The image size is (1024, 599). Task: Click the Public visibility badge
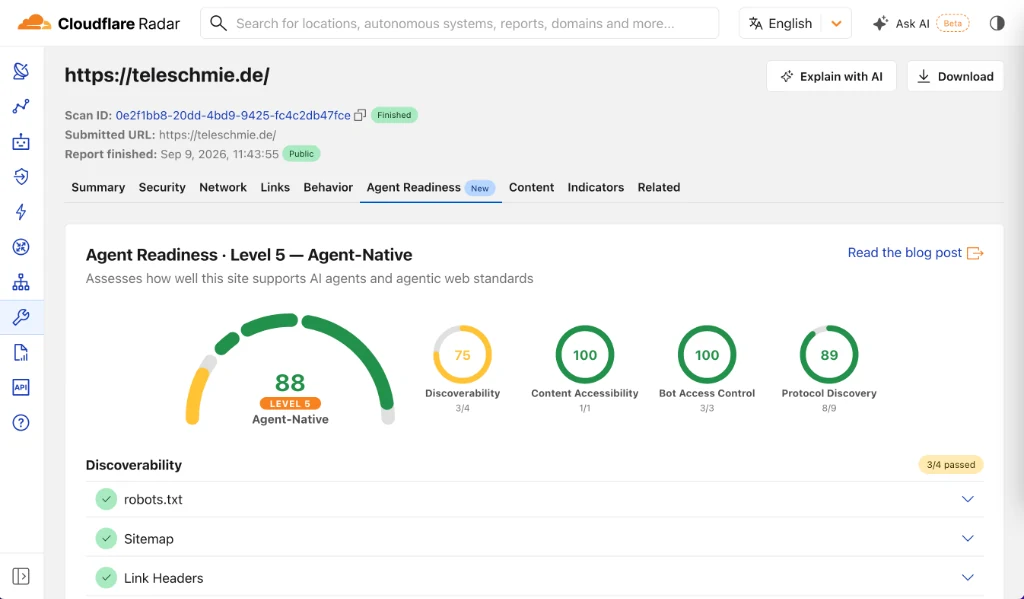coord(301,154)
